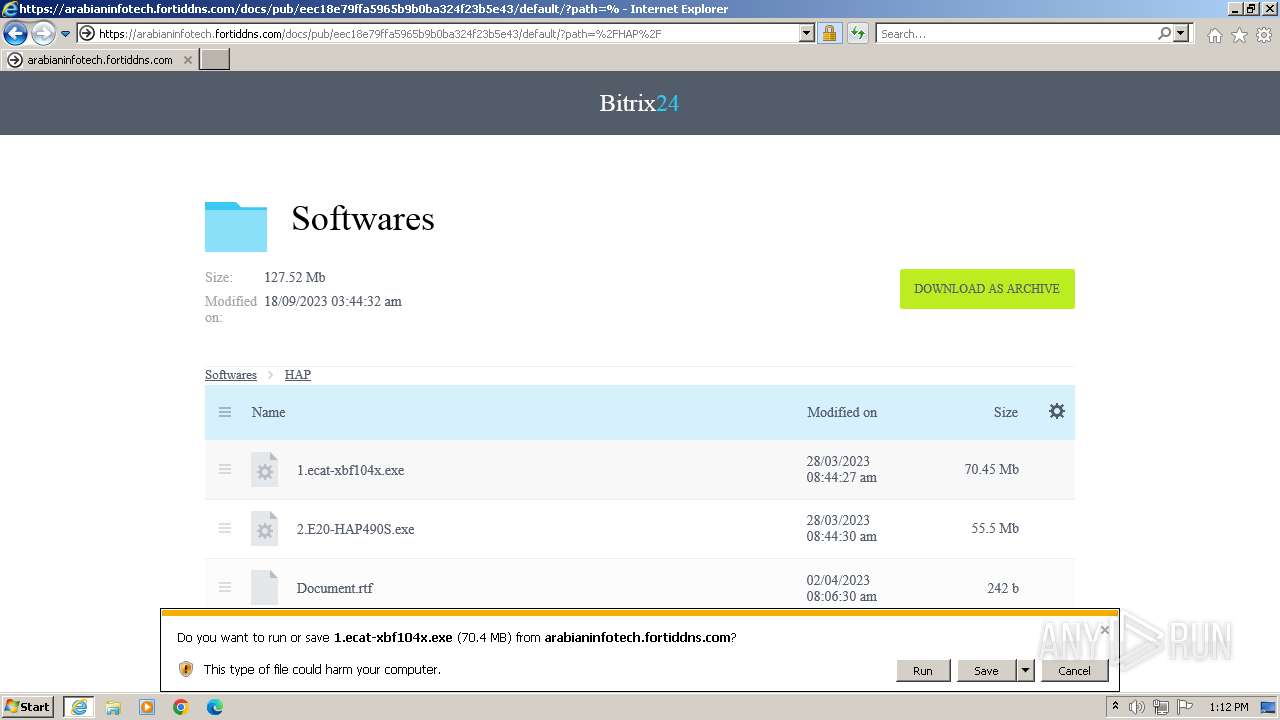Click the security shield warning icon
This screenshot has height=720, width=1280.
(186, 669)
